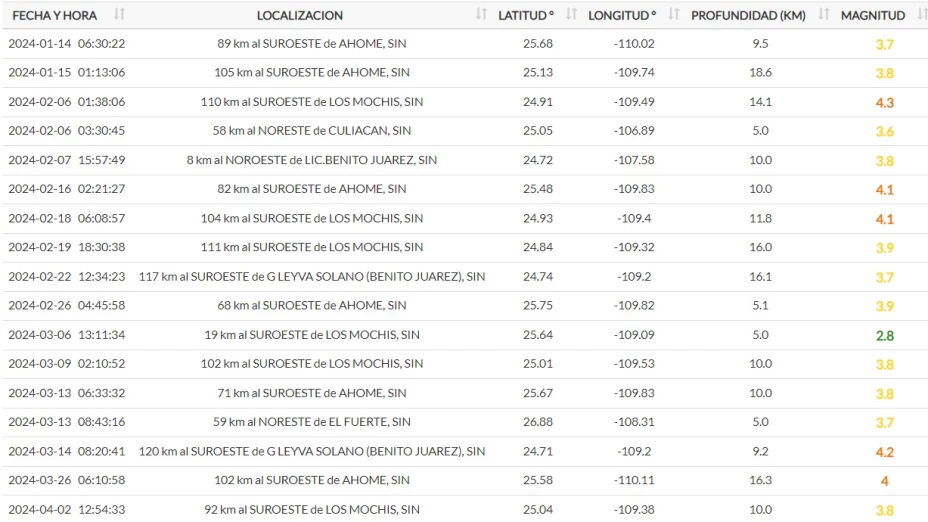Image resolution: width=928 pixels, height=522 pixels.
Task: Select '59 km al NORESTE de EL FUERTE' location
Action: tap(312, 422)
